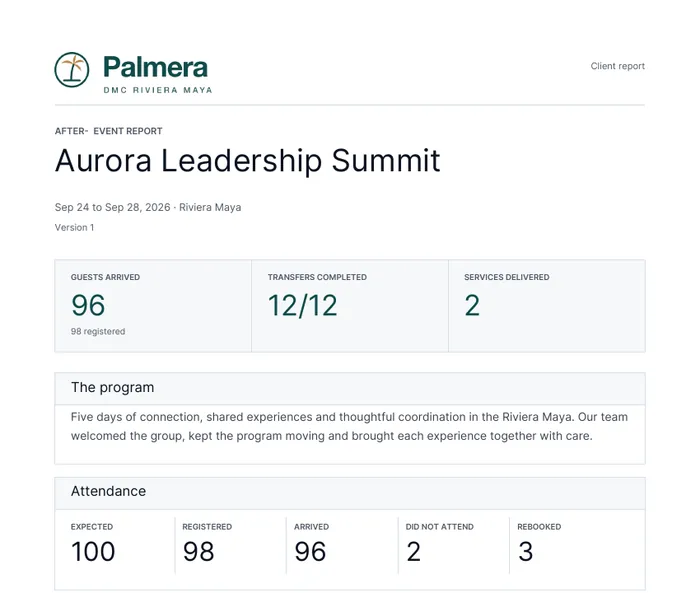Select the green guests arrived value 96

[88, 305]
